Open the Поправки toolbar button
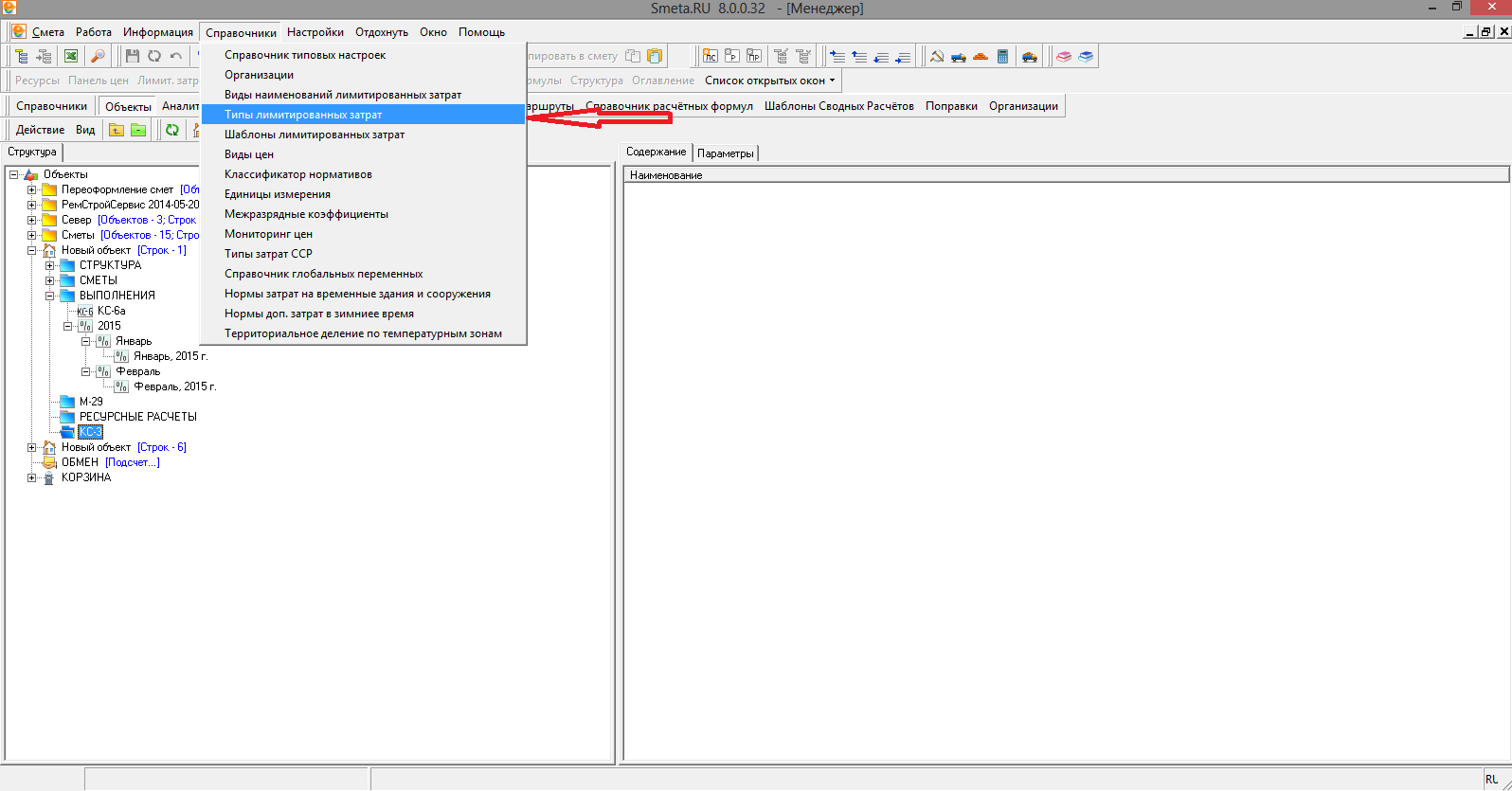Viewport: 1512px width, 791px height. point(951,106)
